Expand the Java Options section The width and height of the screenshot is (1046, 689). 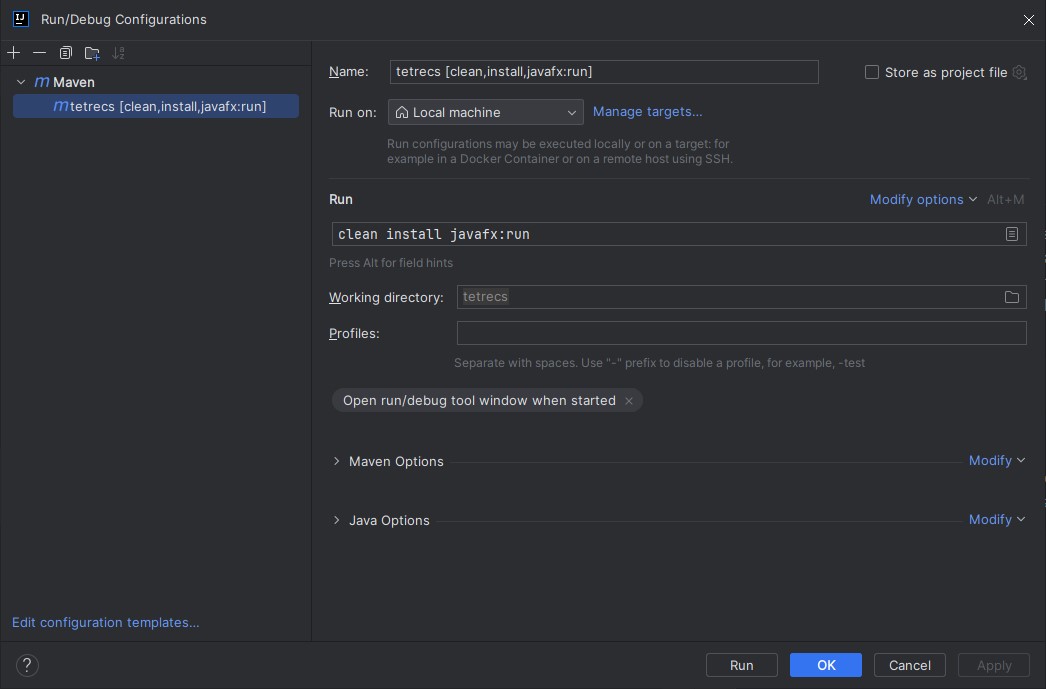pos(336,520)
